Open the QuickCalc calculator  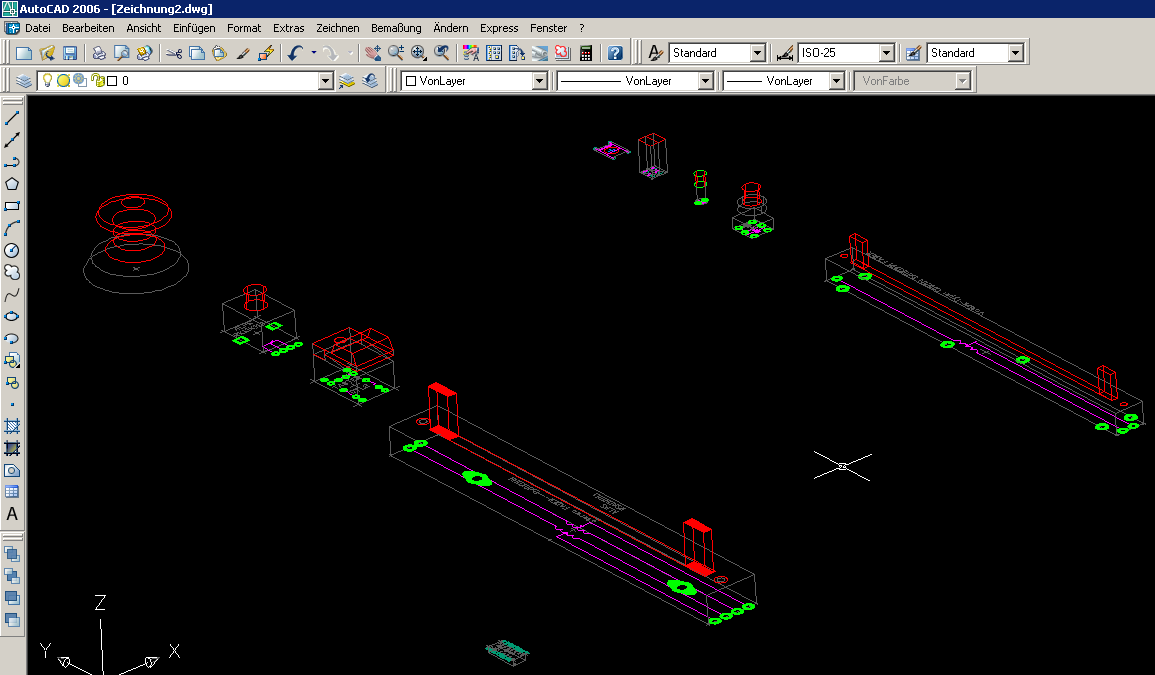point(586,53)
